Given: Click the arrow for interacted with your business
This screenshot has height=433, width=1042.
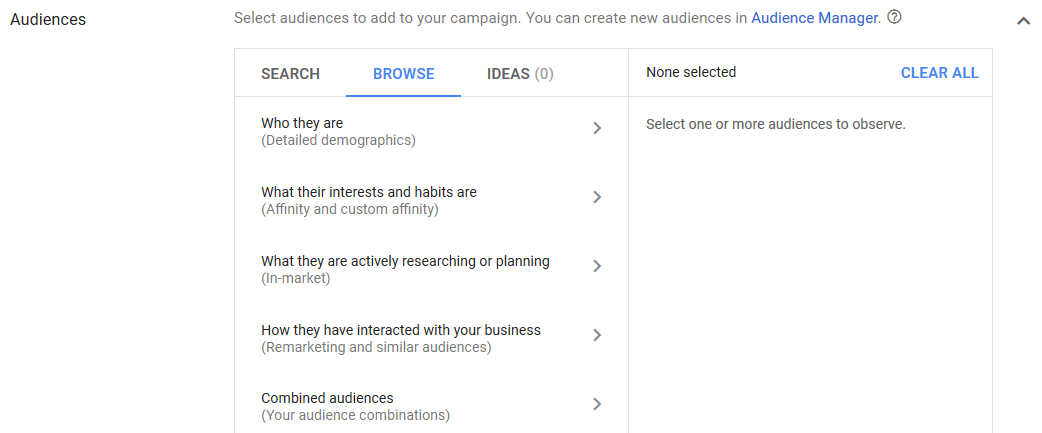Looking at the screenshot, I should click(597, 335).
